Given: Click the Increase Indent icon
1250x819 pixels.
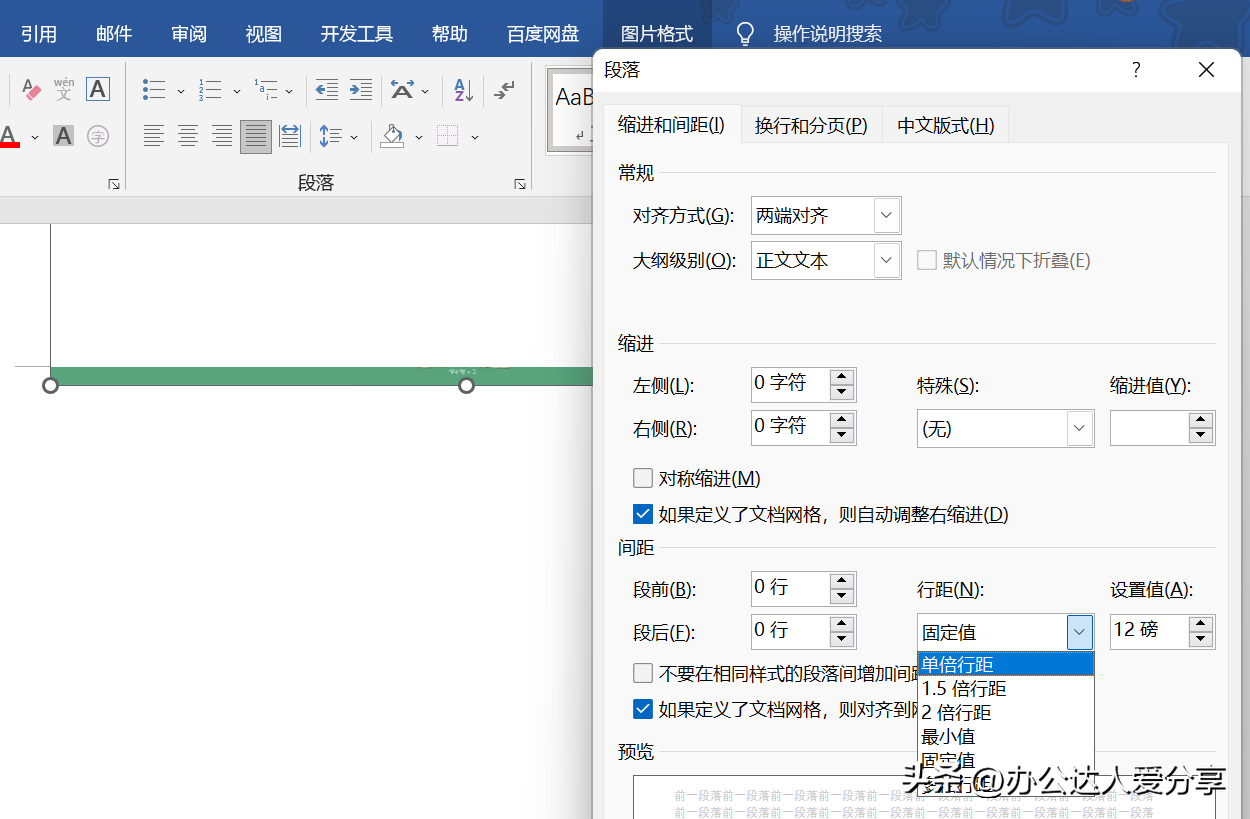Looking at the screenshot, I should pyautogui.click(x=360, y=90).
